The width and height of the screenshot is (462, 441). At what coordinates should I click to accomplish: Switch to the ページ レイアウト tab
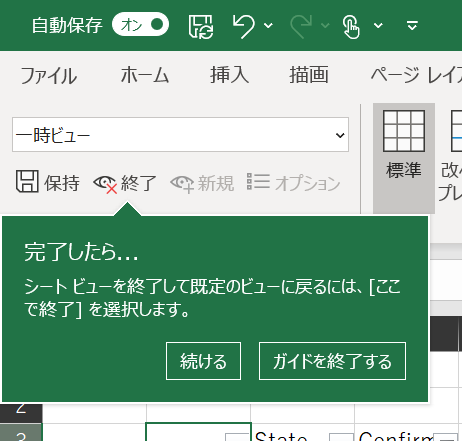(x=416, y=75)
